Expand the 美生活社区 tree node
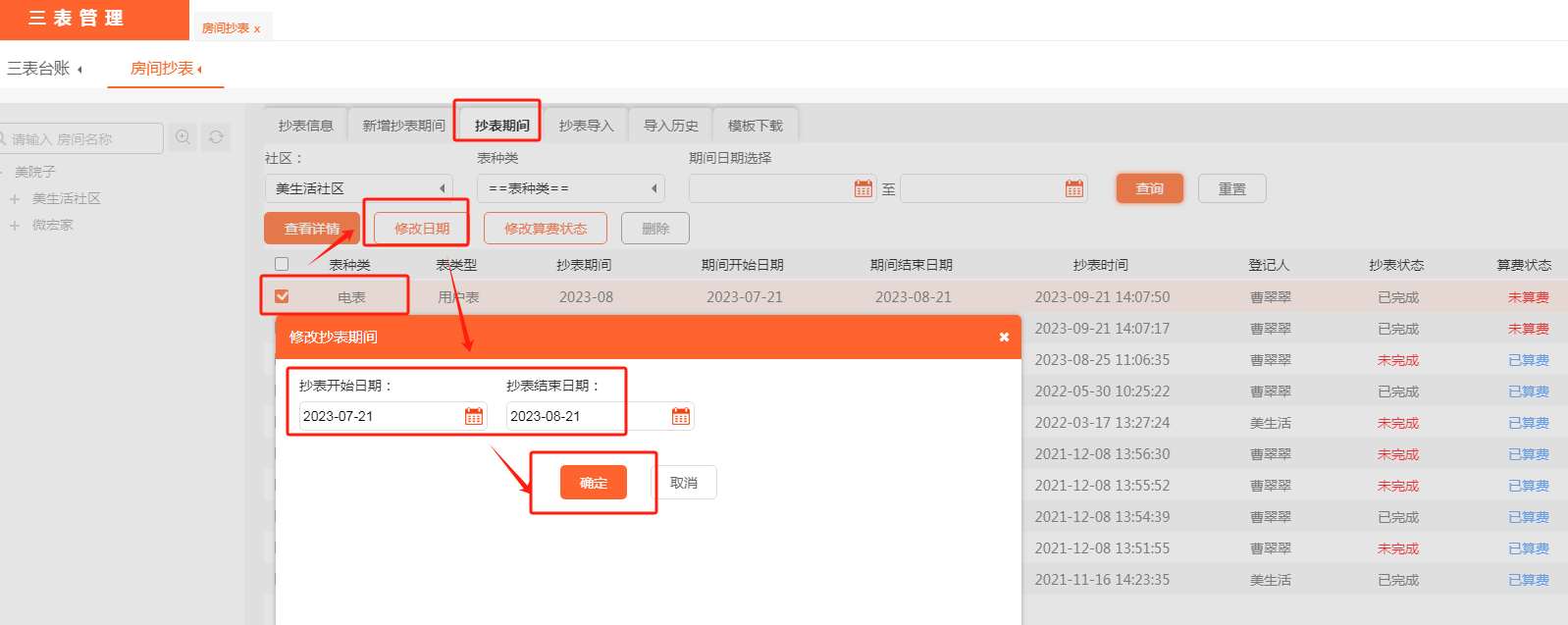This screenshot has height=625, width=1568. click(15, 199)
